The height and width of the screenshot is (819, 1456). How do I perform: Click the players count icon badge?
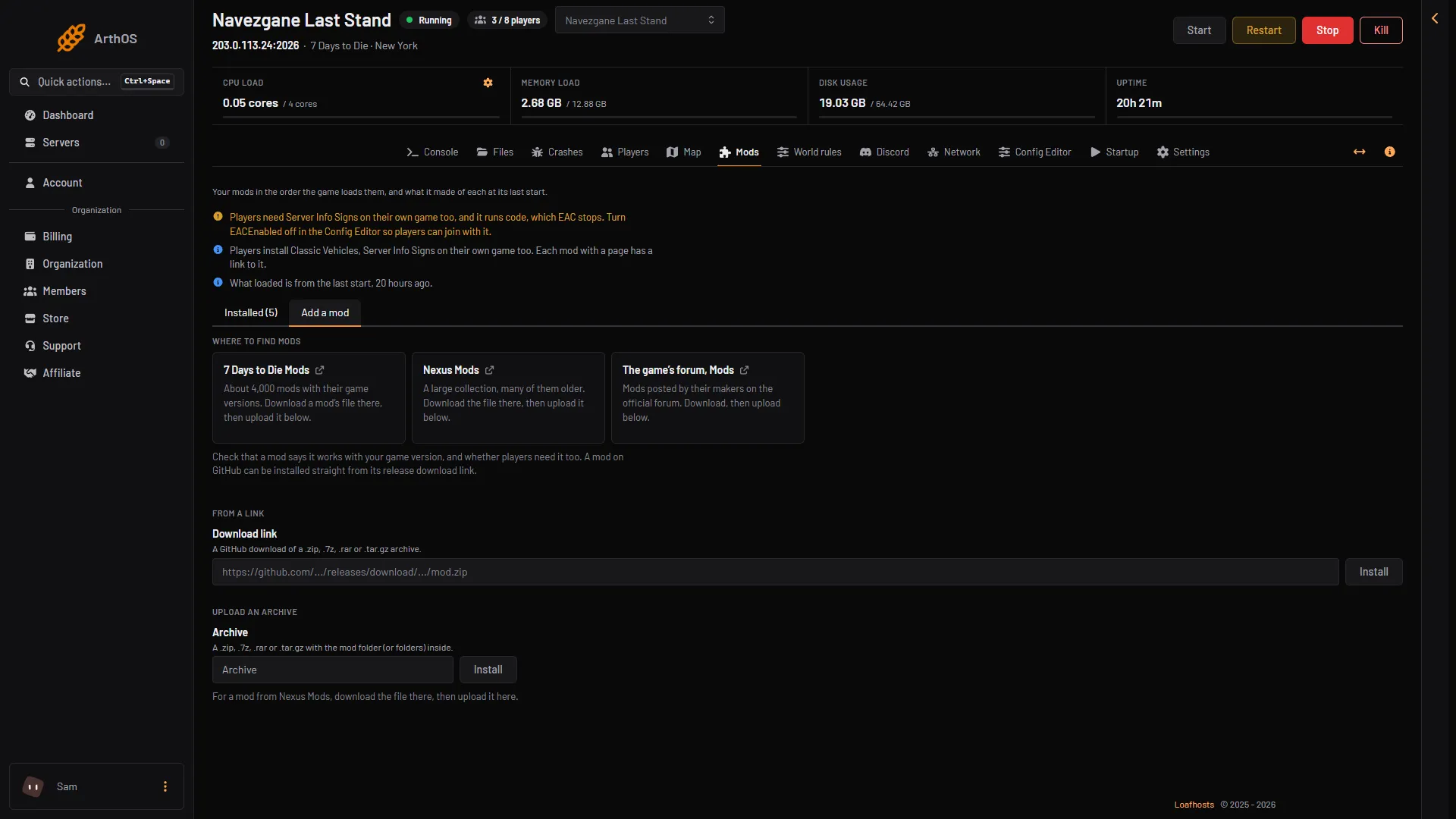(507, 20)
